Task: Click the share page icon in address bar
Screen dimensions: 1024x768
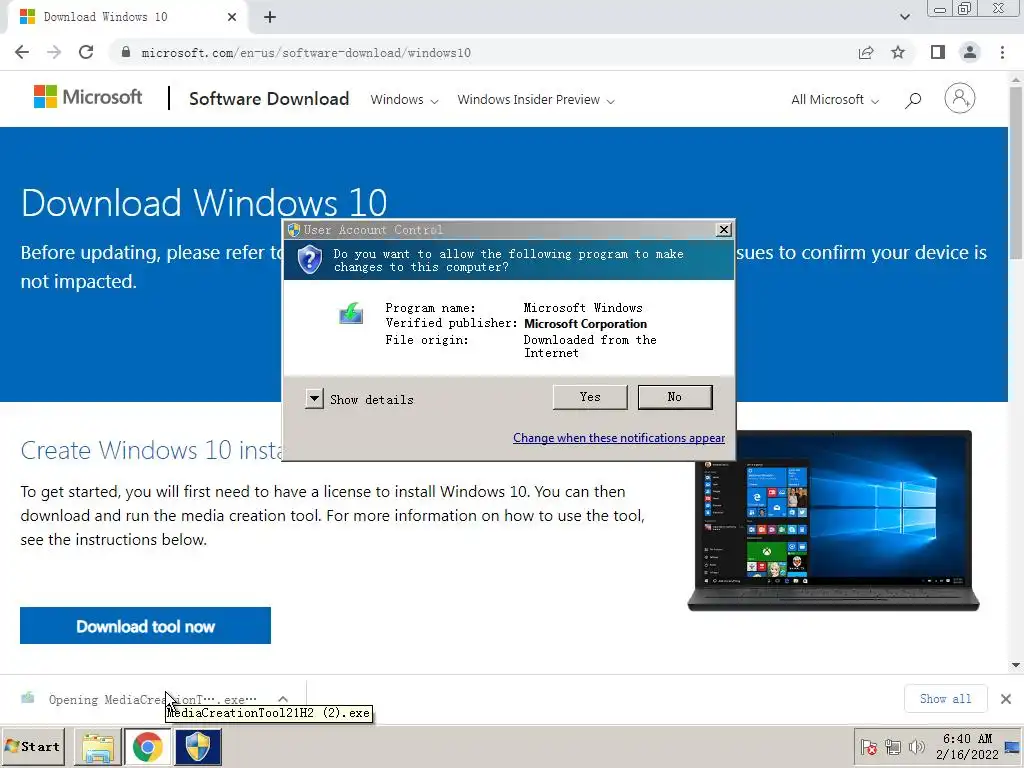Action: 866,52
